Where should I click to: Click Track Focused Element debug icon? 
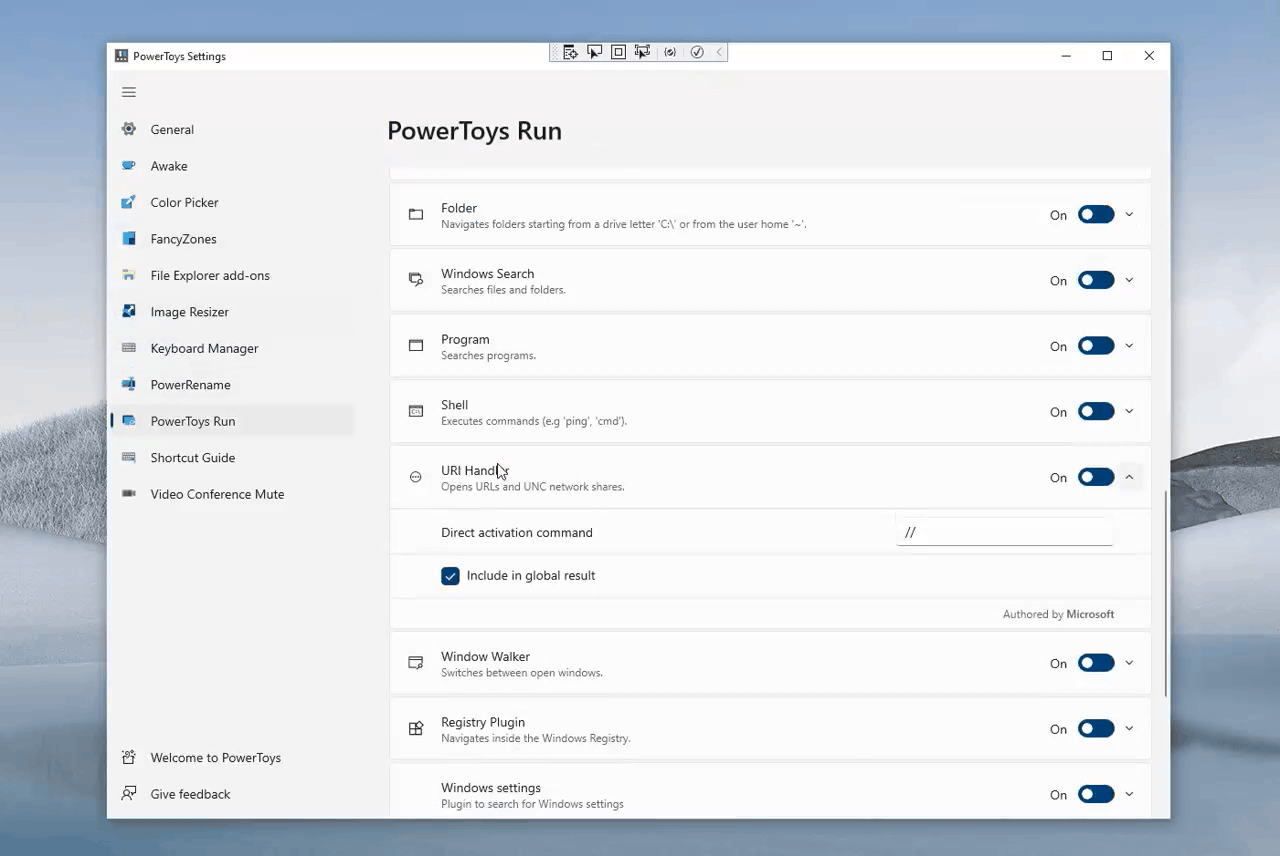pyautogui.click(x=642, y=52)
